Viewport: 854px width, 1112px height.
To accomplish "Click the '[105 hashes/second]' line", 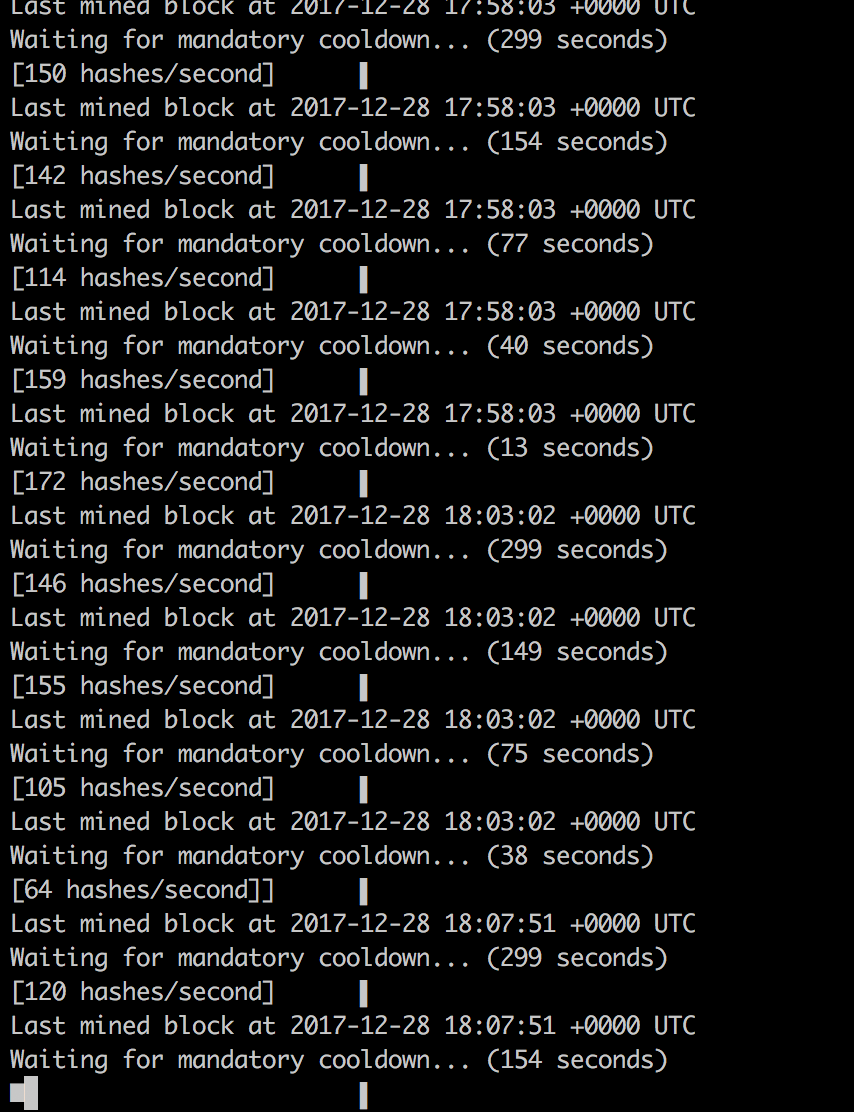I will pos(143,788).
